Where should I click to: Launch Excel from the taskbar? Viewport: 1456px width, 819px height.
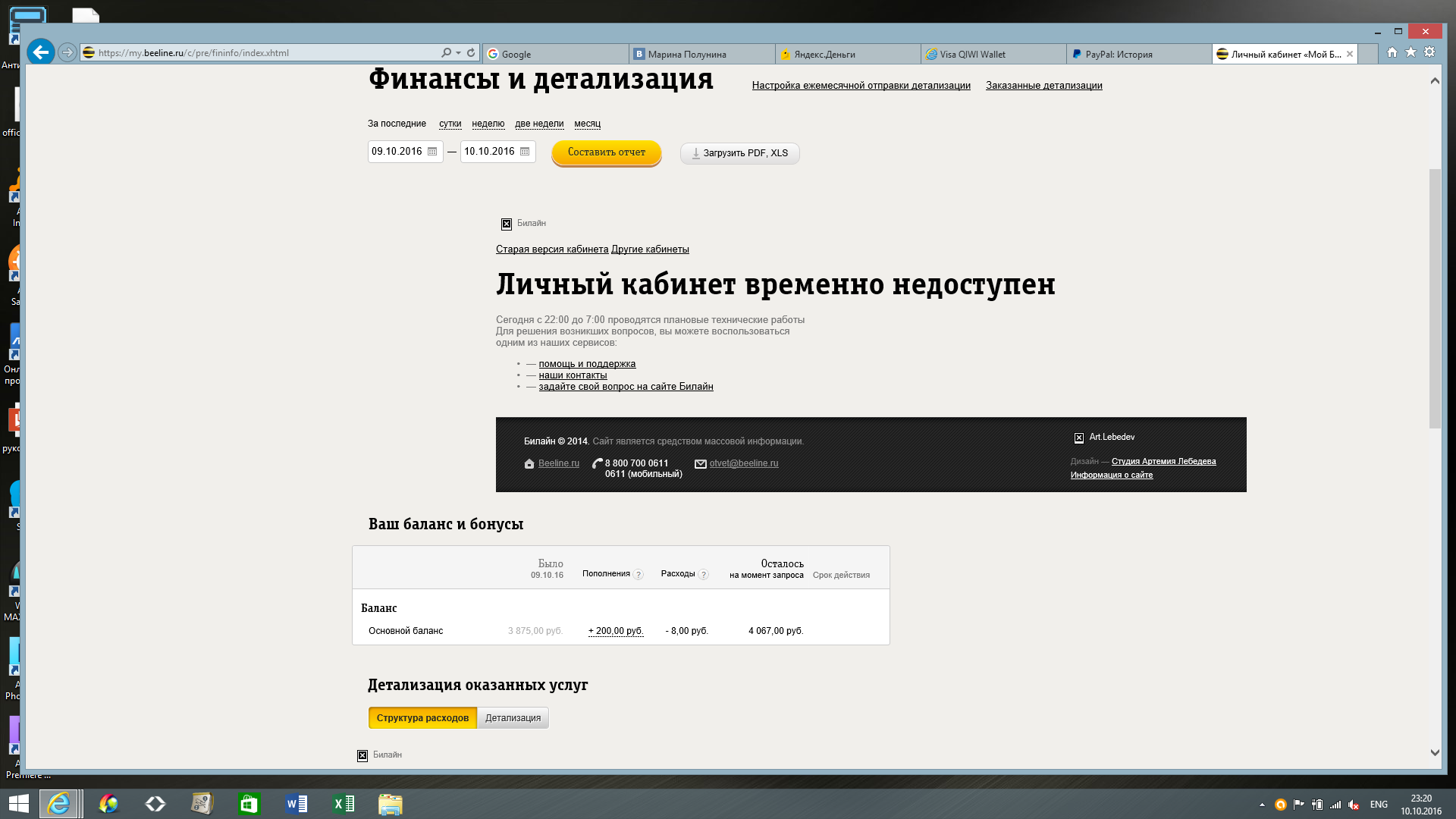pos(344,804)
